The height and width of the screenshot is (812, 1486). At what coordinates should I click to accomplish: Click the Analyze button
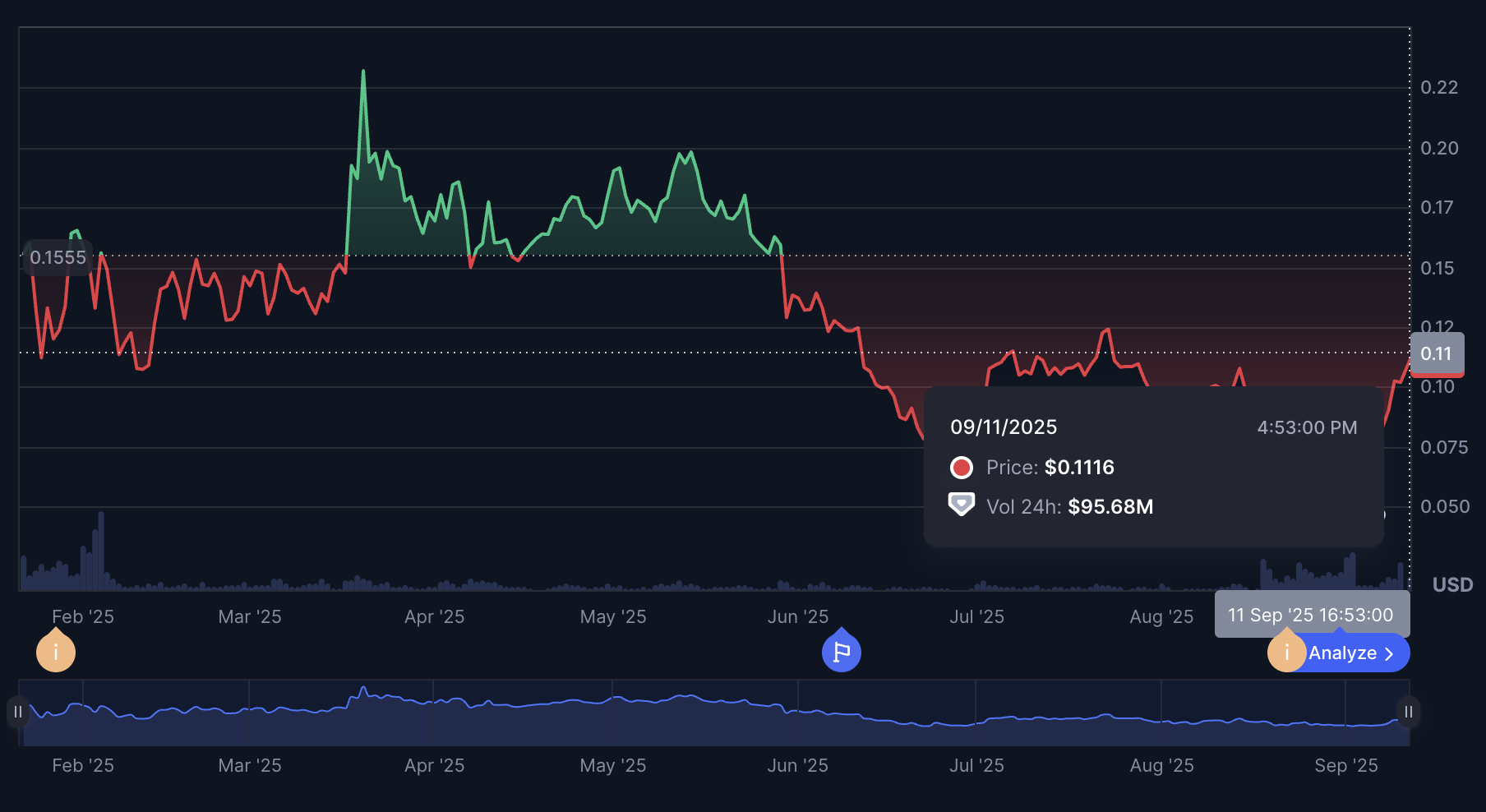point(1344,653)
